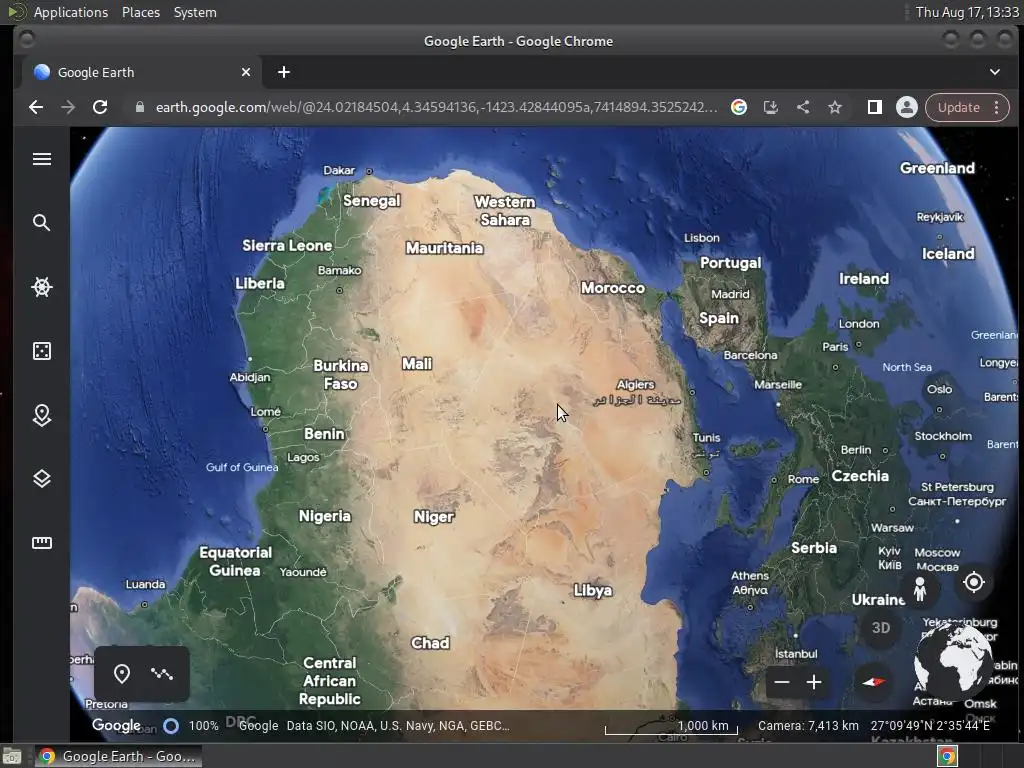Click the 100% loading indicator
This screenshot has width=1024, height=768.
[204, 726]
